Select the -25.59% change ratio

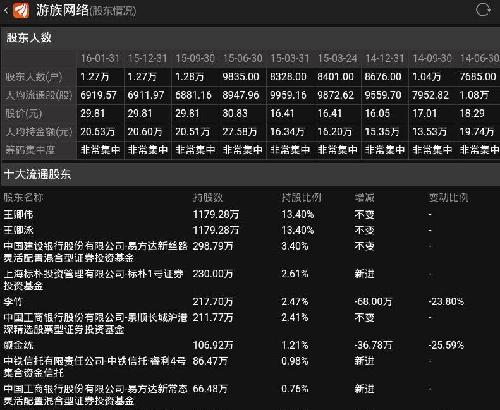[446, 345]
